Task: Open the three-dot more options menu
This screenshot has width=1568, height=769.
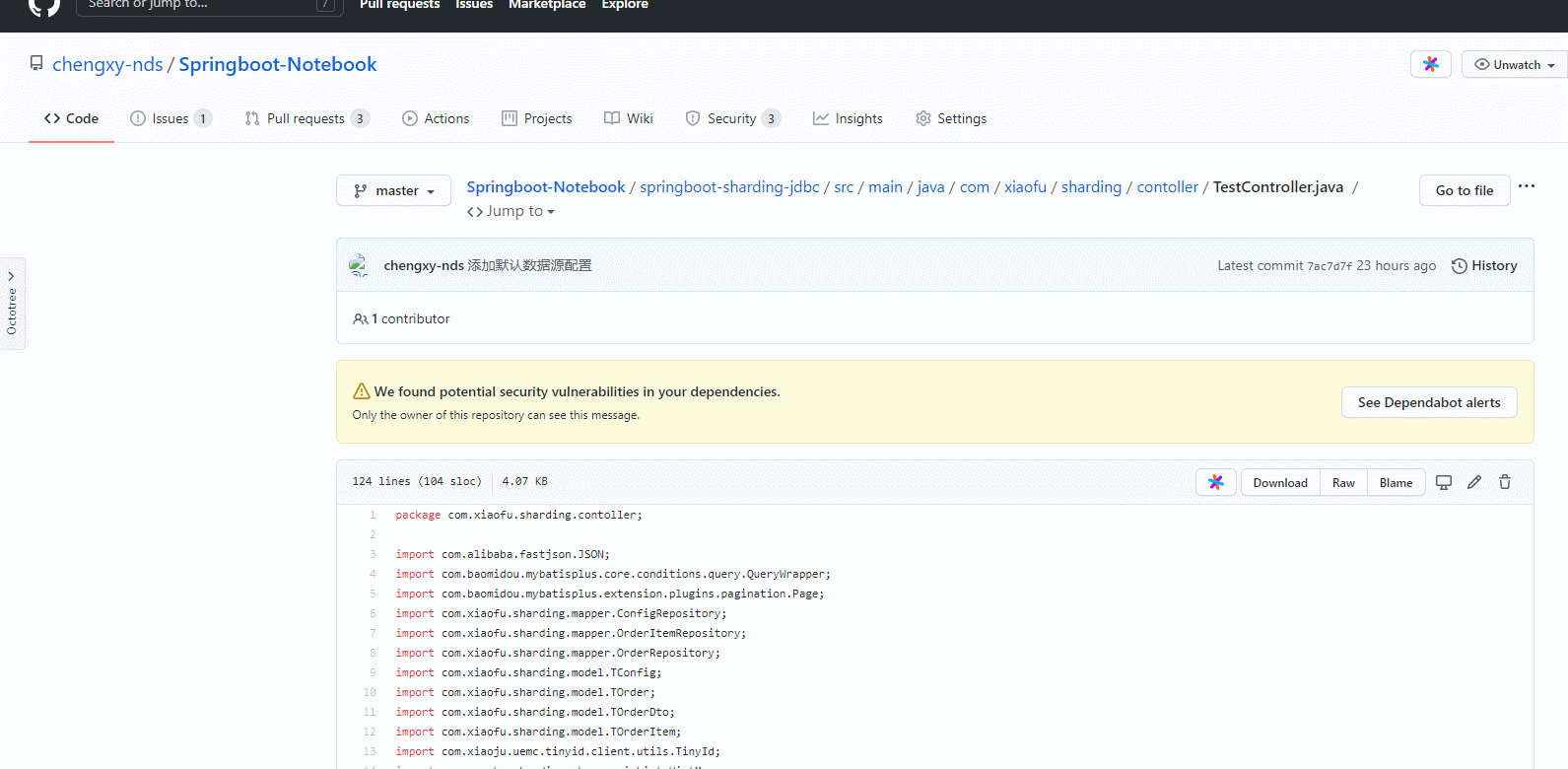Action: pos(1527,186)
